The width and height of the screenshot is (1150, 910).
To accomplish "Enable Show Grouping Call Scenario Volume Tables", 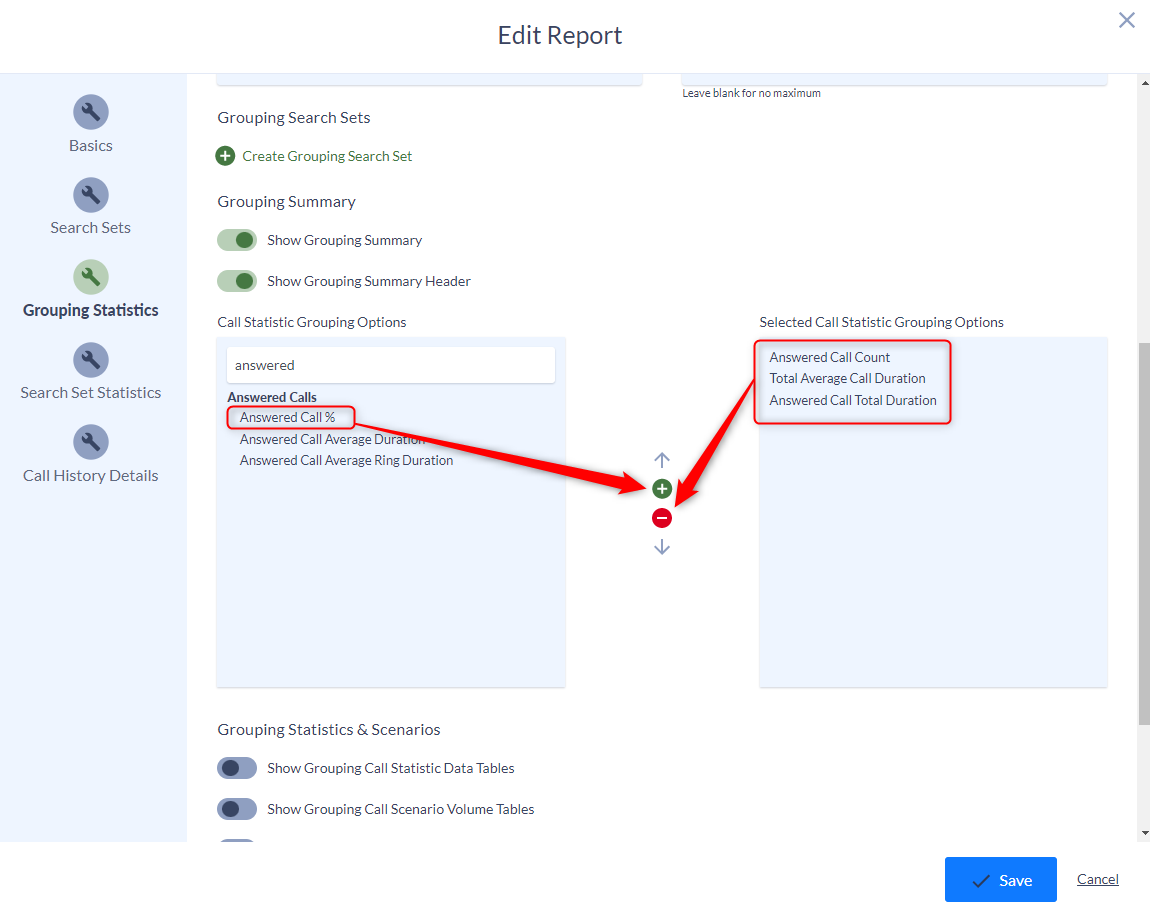I will click(237, 809).
